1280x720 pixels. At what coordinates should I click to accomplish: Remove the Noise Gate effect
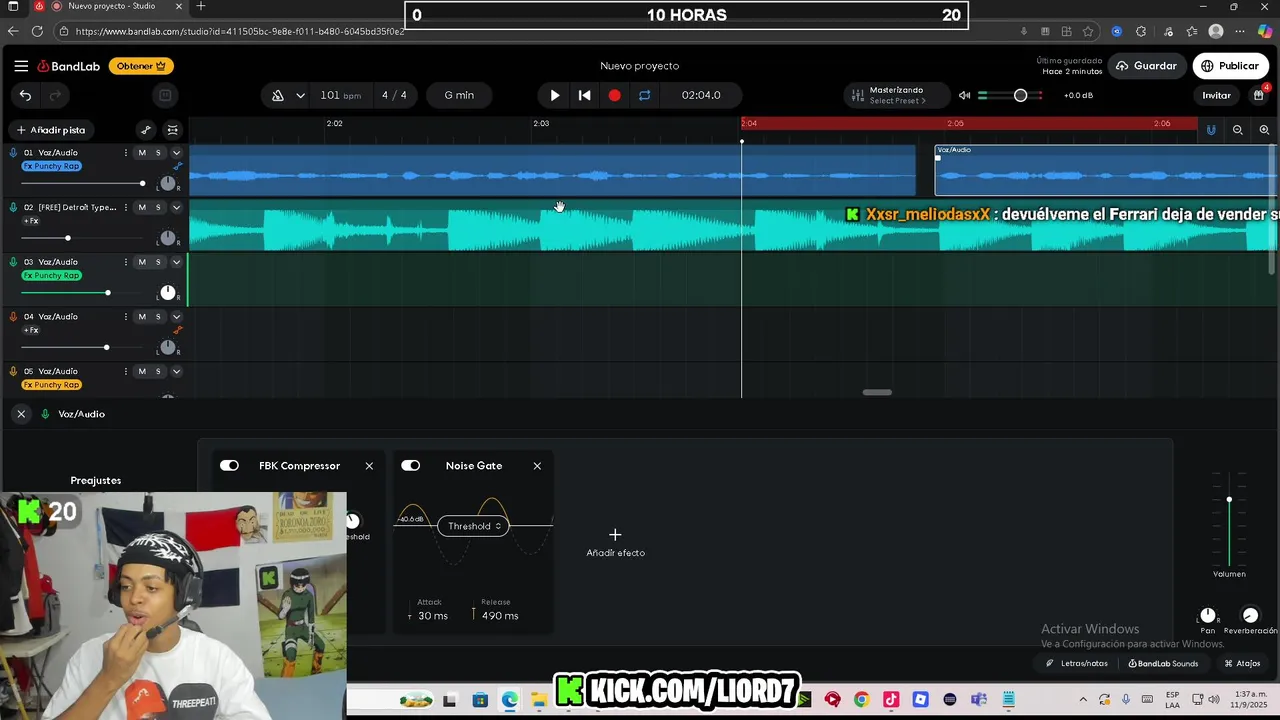tap(537, 466)
